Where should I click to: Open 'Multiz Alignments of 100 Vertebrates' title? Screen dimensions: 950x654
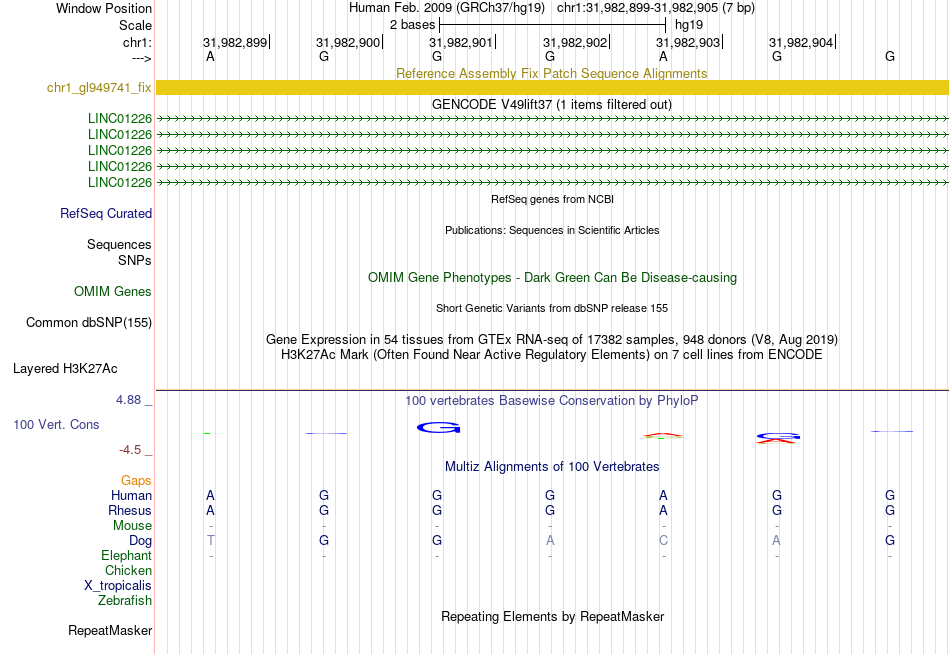tap(552, 467)
